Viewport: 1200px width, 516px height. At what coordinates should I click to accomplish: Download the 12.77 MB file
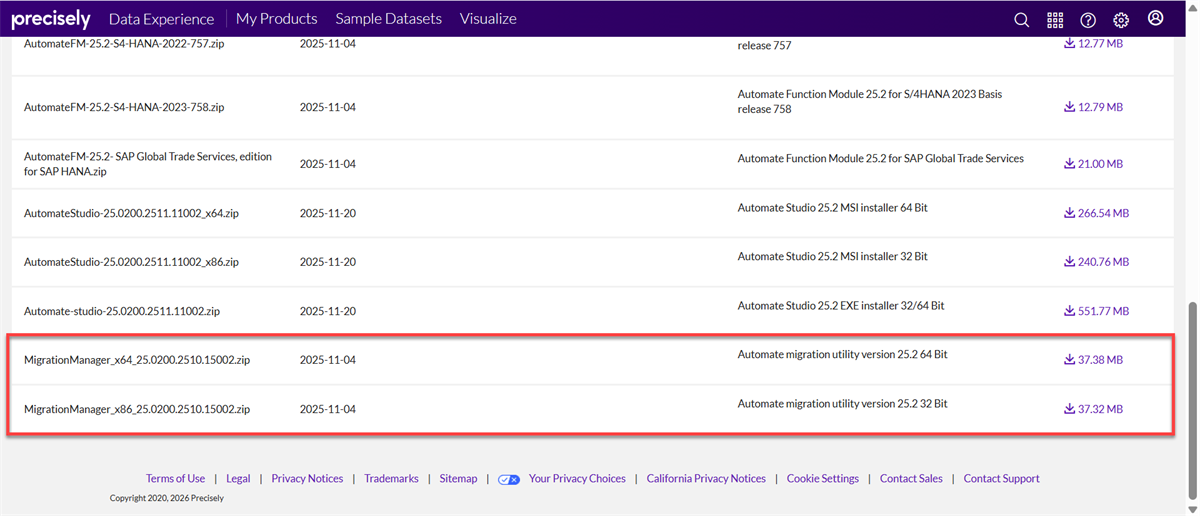[1093, 44]
